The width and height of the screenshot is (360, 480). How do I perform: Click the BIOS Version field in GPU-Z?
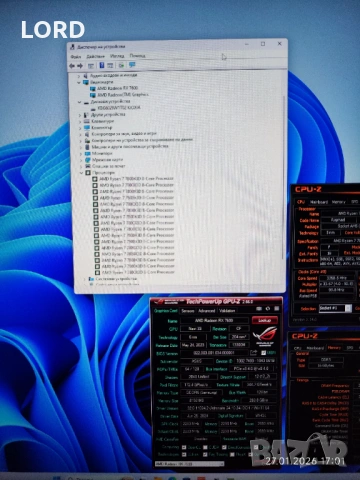click(214, 353)
